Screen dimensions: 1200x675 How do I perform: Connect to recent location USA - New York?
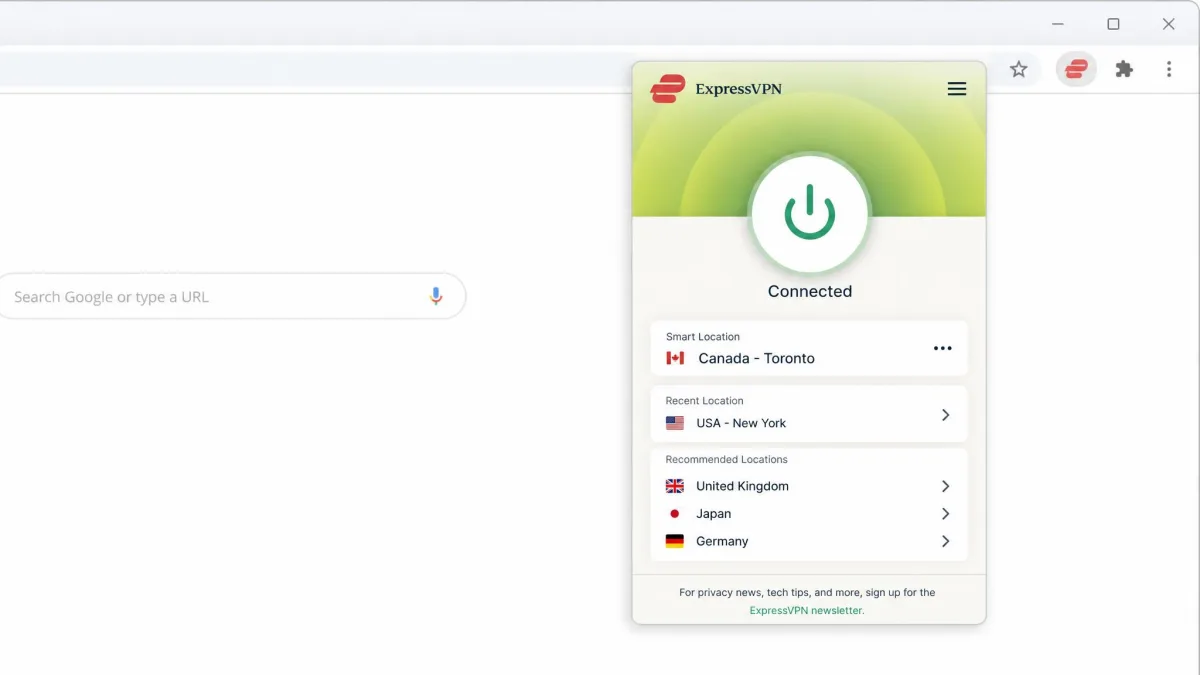pyautogui.click(x=809, y=413)
